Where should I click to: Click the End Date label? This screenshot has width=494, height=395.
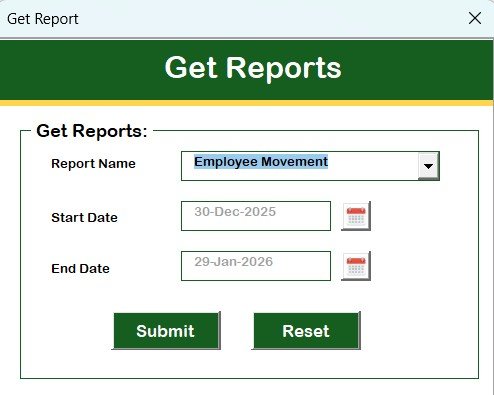click(x=80, y=269)
